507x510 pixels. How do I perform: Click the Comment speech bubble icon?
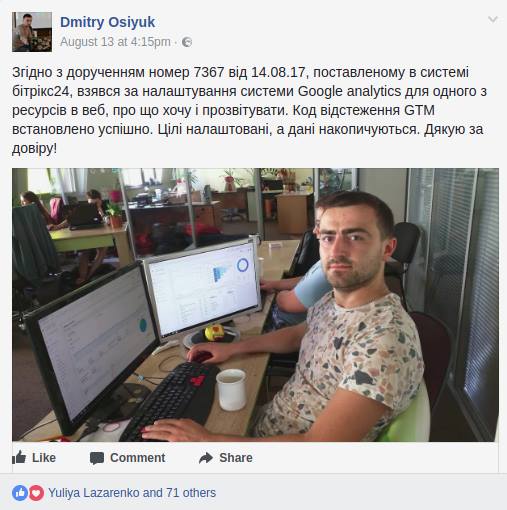click(x=97, y=458)
